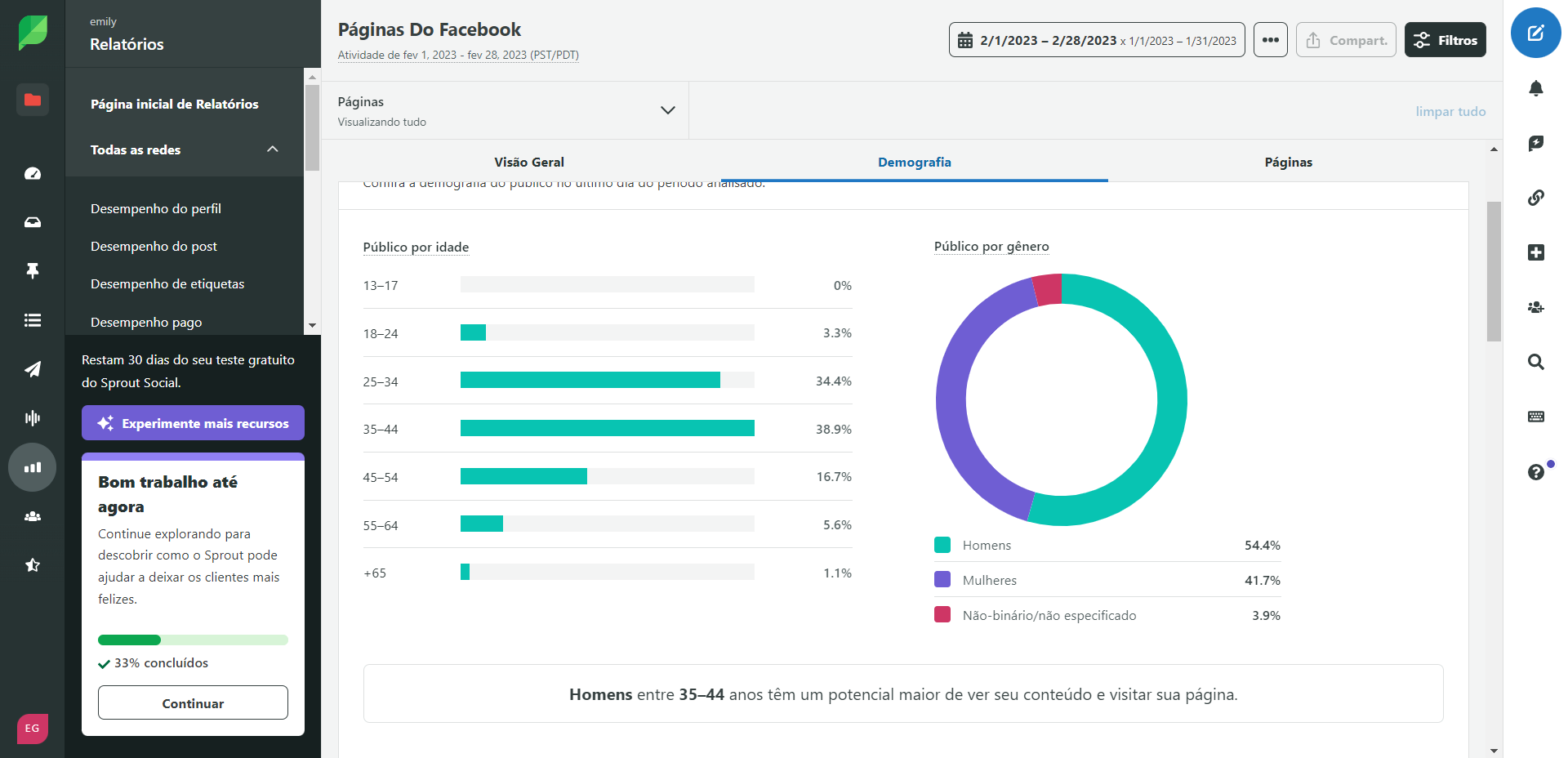1568x758 pixels.
Task: Expand the Páginas filter dropdown
Action: pos(668,109)
